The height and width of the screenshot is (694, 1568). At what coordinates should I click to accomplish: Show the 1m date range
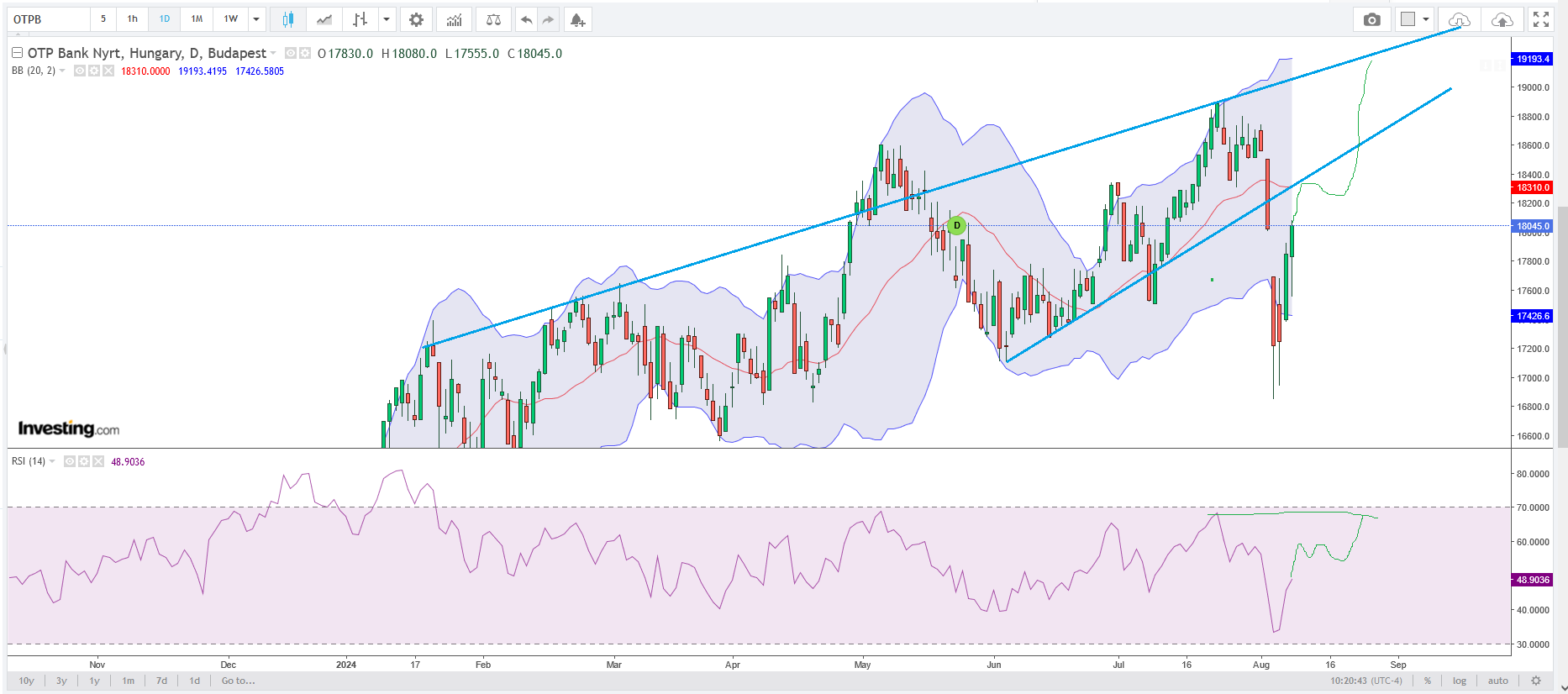coord(129,681)
